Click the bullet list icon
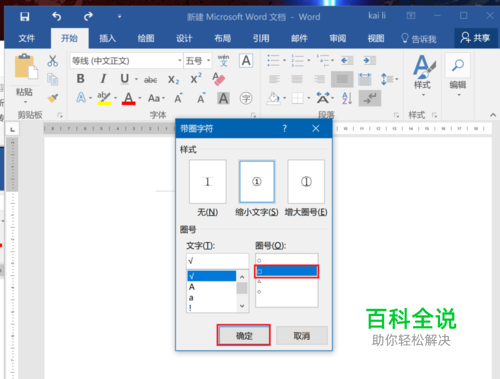 point(273,60)
